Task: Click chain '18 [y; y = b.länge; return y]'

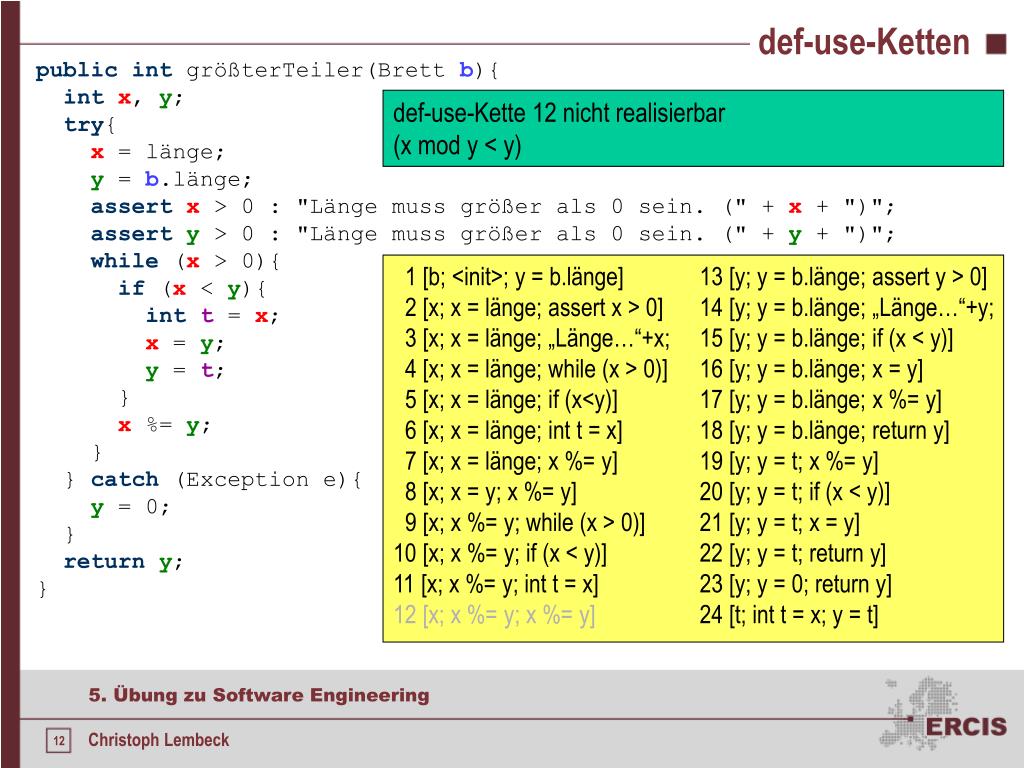Action: [x=825, y=431]
